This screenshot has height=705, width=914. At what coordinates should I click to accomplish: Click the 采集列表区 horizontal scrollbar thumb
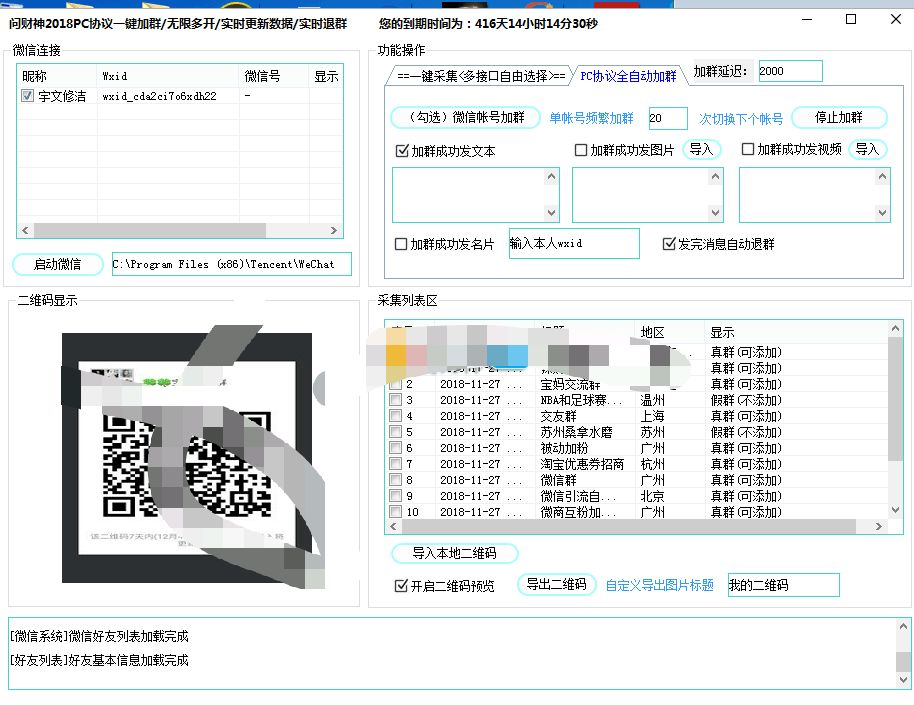point(628,527)
